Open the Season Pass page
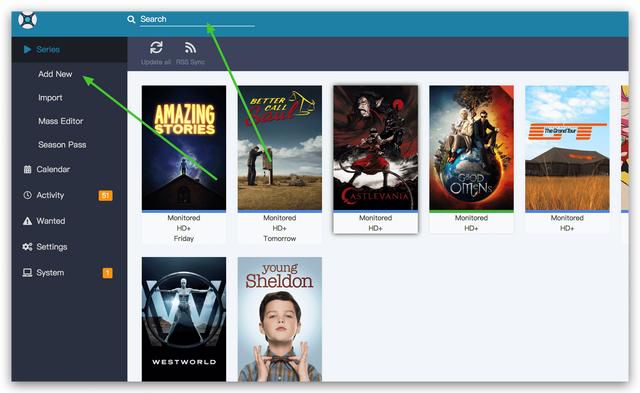Viewport: 640px width, 393px height. pyautogui.click(x=62, y=144)
